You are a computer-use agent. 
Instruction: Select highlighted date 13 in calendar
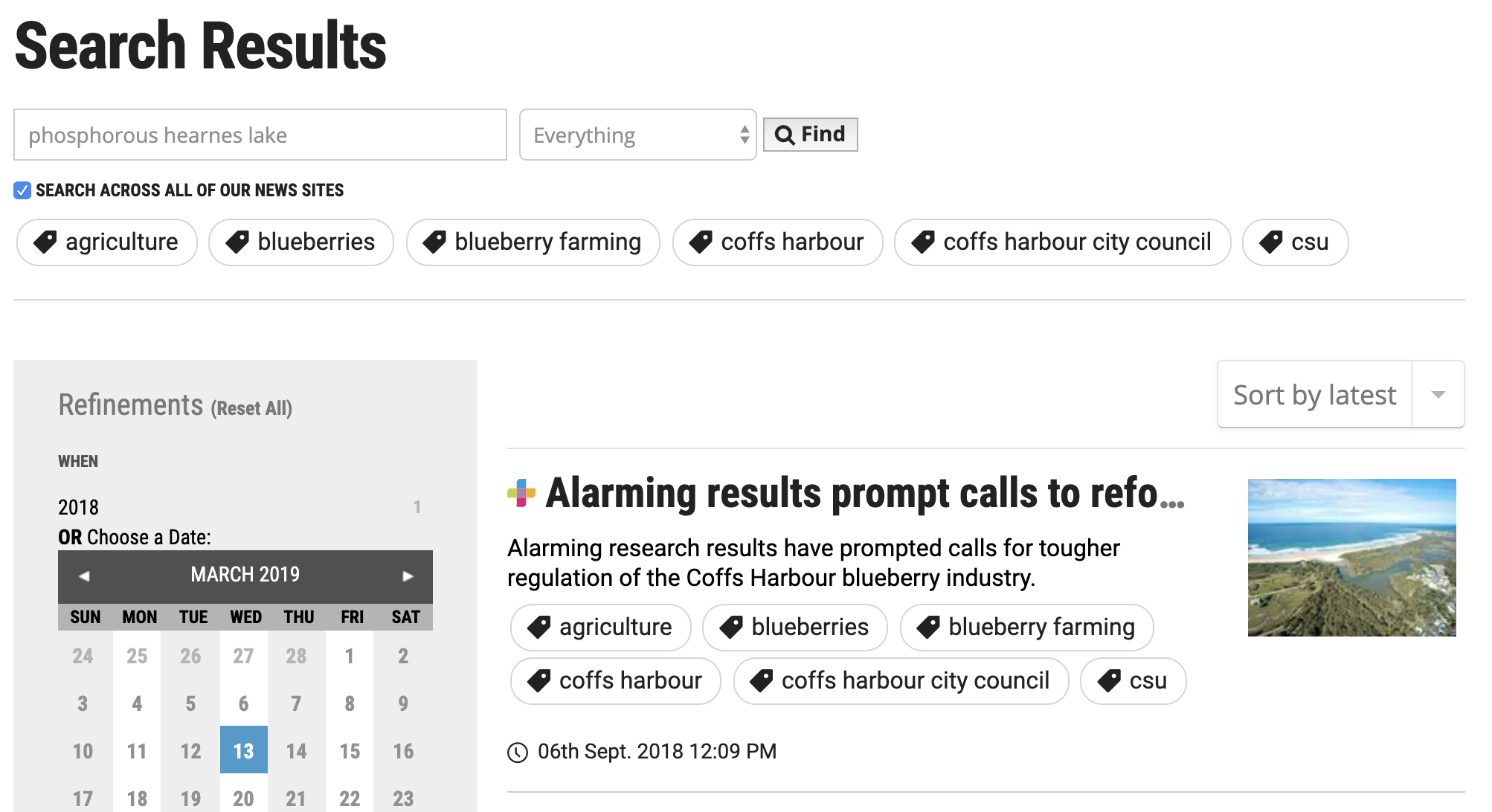coord(243,750)
